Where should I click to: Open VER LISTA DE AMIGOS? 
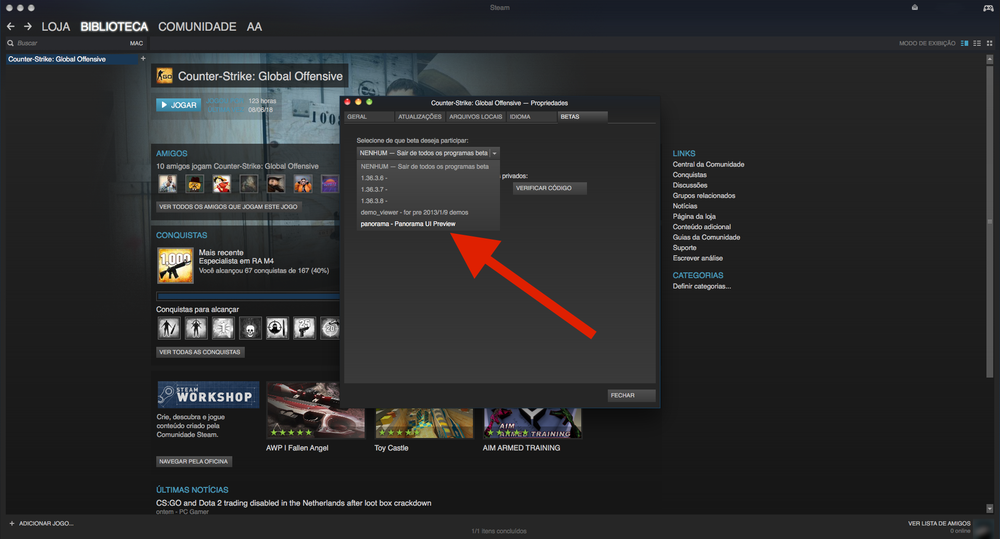pyautogui.click(x=939, y=524)
